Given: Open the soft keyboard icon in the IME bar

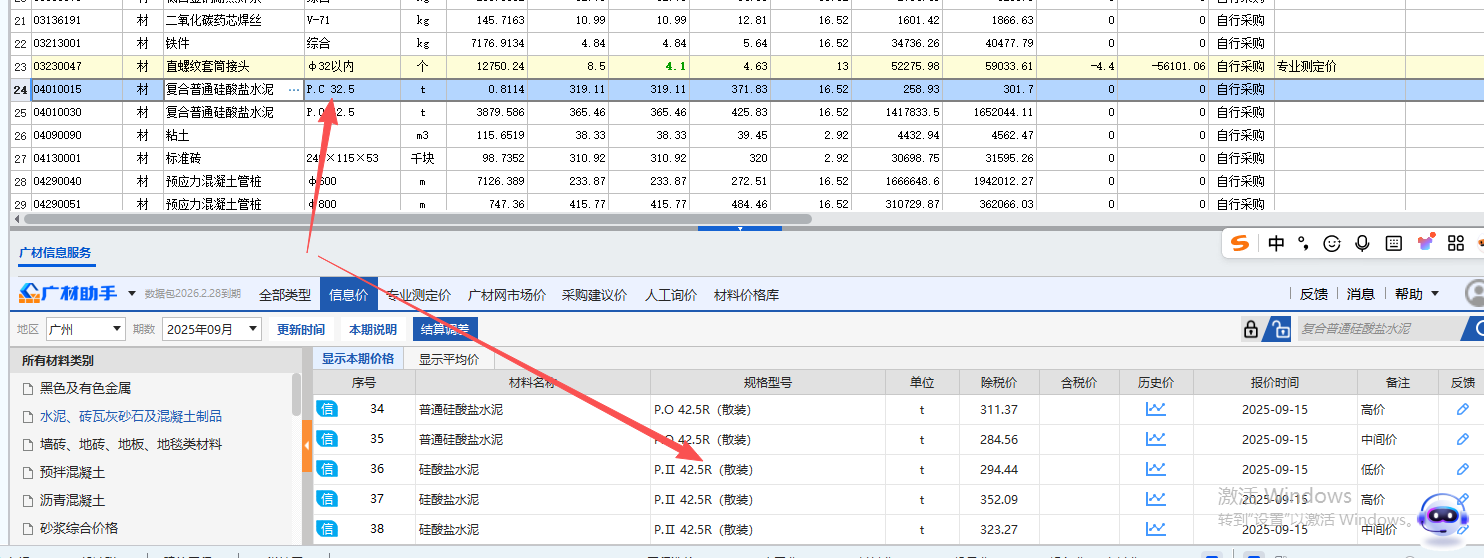Looking at the screenshot, I should [x=1393, y=243].
